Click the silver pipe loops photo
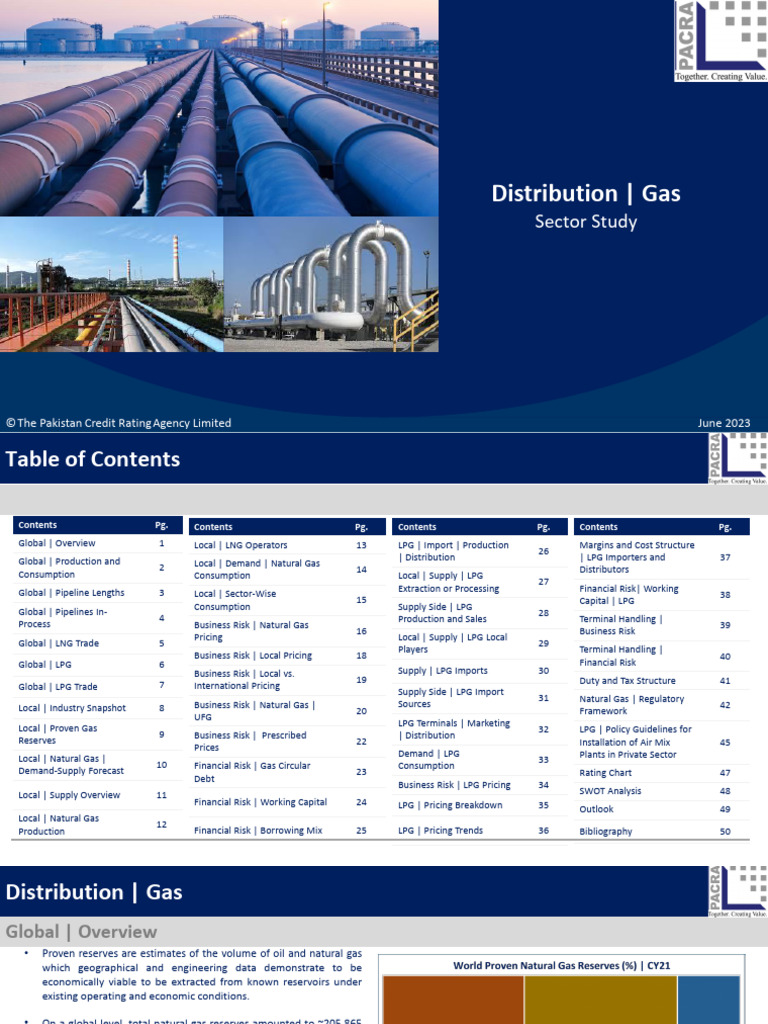The width and height of the screenshot is (768, 1024). click(x=331, y=285)
